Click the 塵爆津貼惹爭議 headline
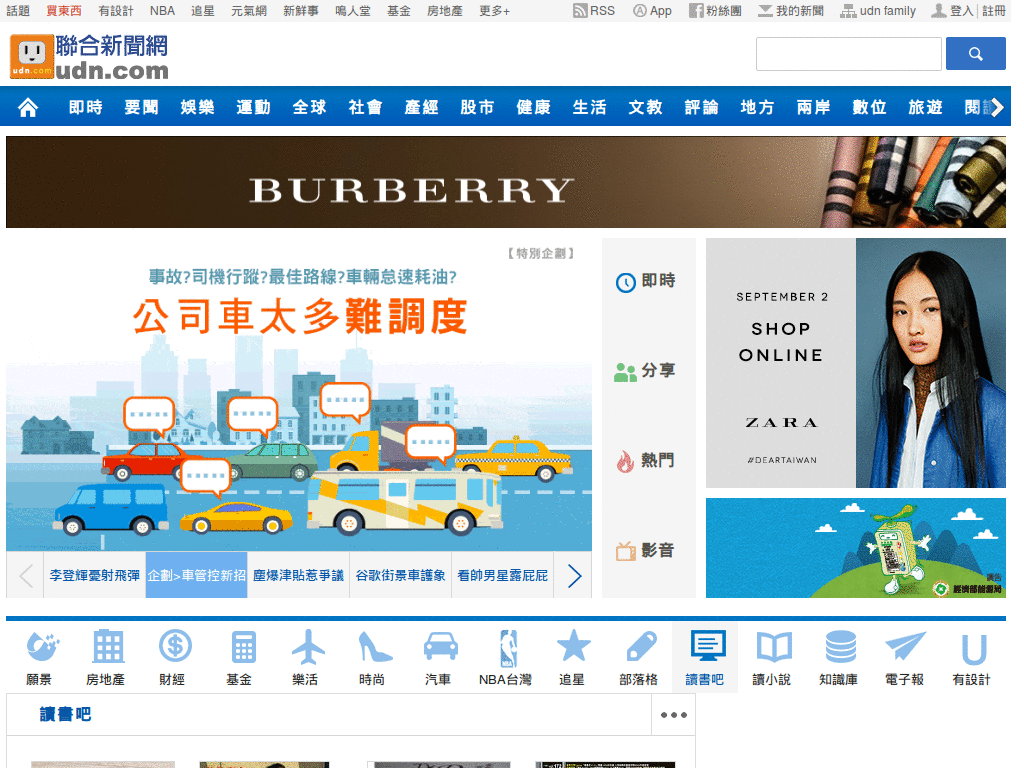This screenshot has height=768, width=1024. point(298,576)
